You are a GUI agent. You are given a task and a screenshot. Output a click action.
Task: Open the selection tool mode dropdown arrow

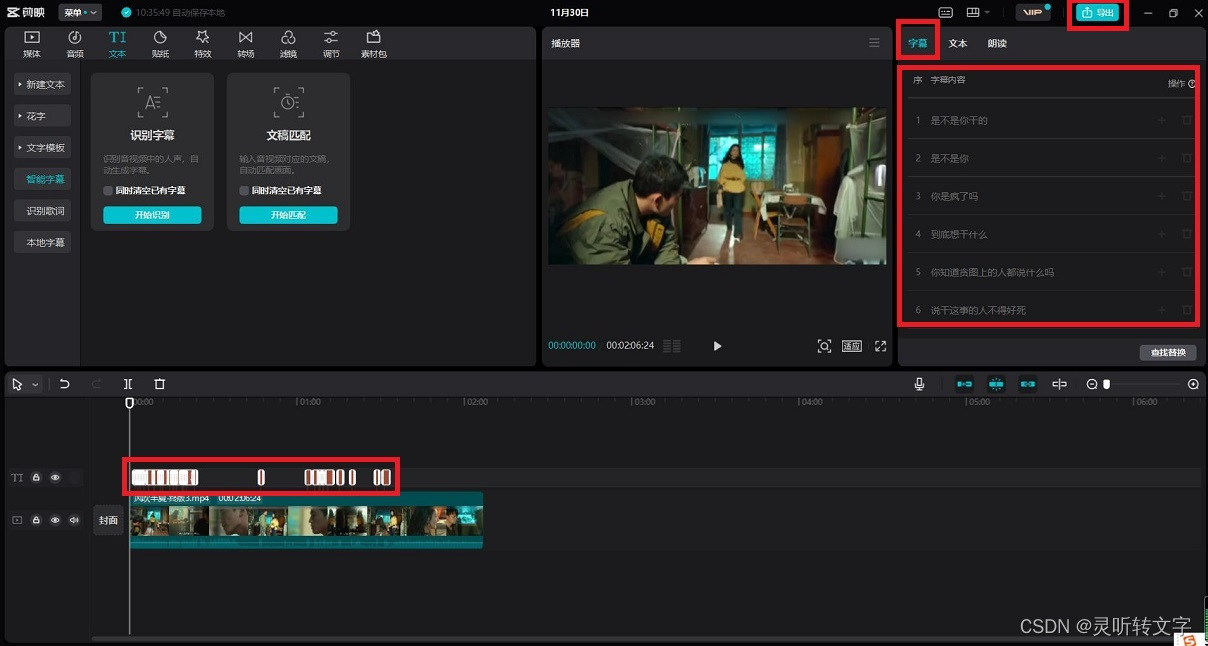tap(35, 384)
